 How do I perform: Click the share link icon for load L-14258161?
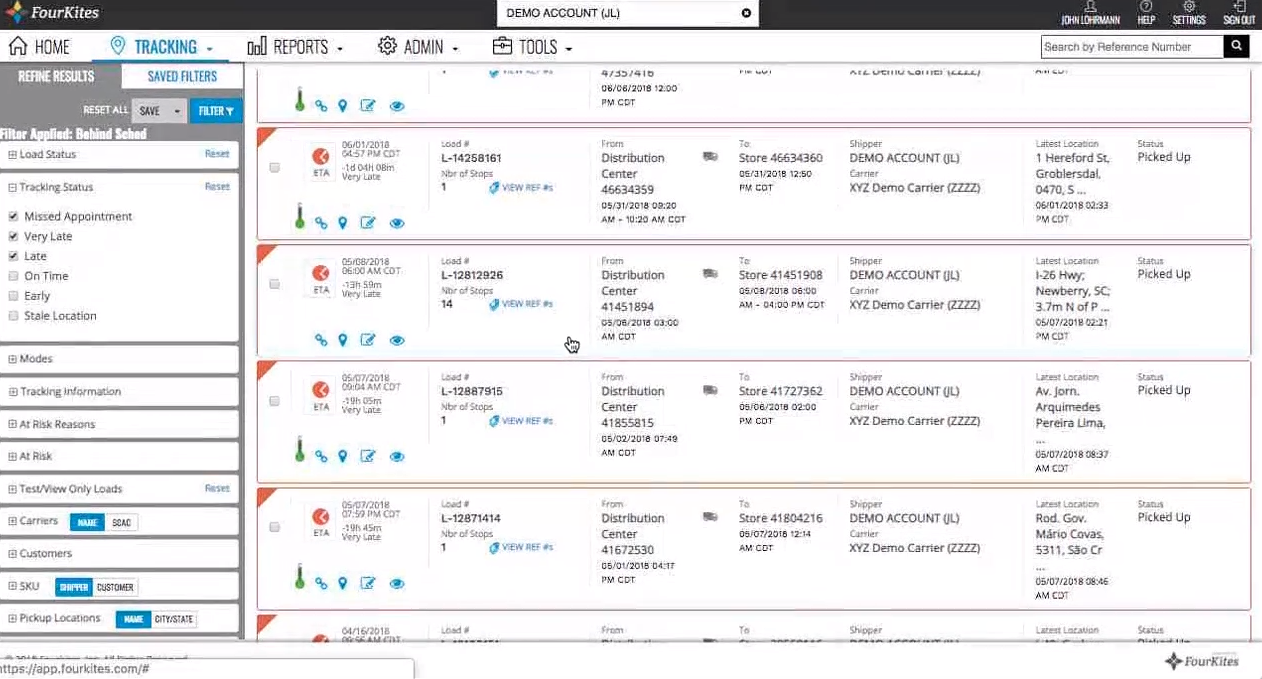tap(321, 223)
